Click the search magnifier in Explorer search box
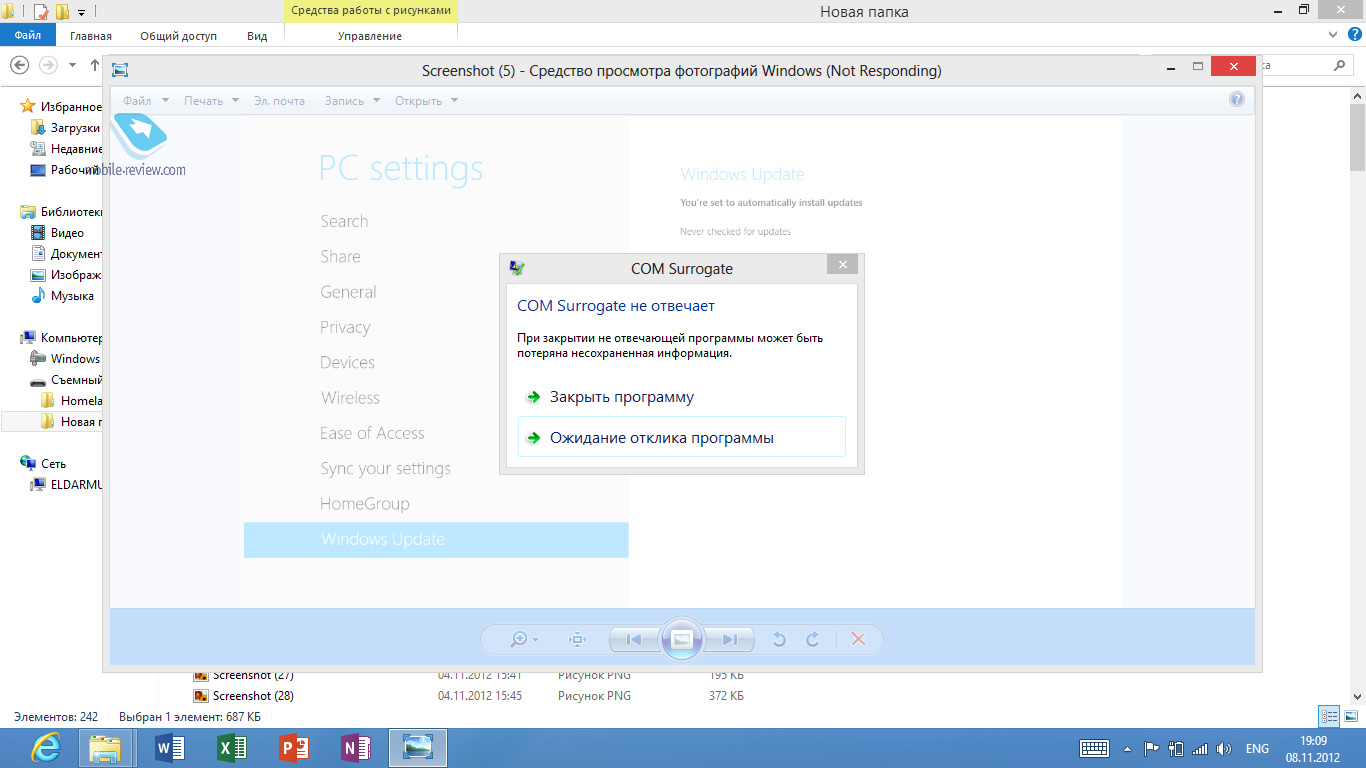Image resolution: width=1366 pixels, height=768 pixels. click(1340, 65)
